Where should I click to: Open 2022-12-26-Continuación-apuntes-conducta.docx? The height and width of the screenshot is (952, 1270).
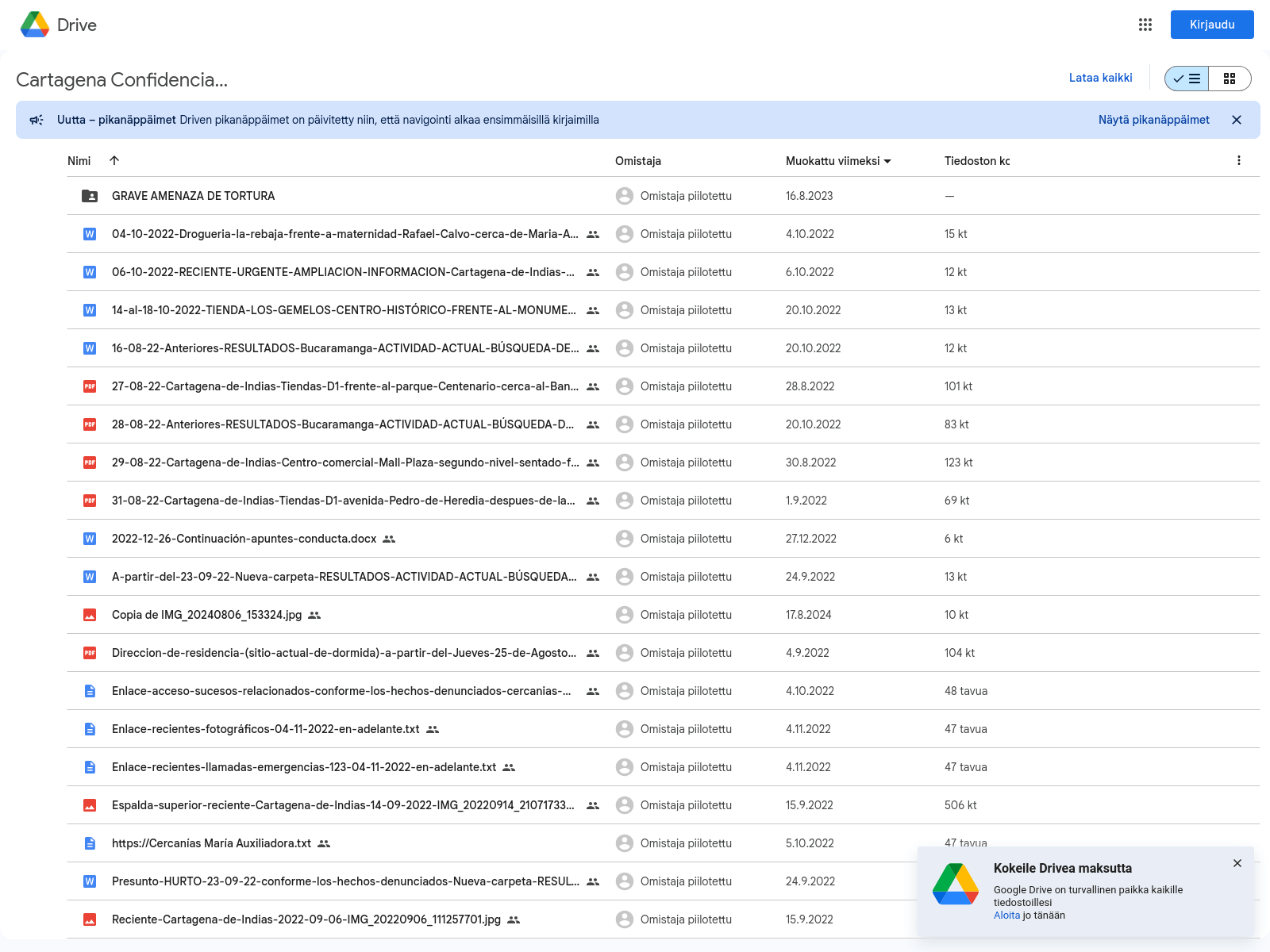244,539
